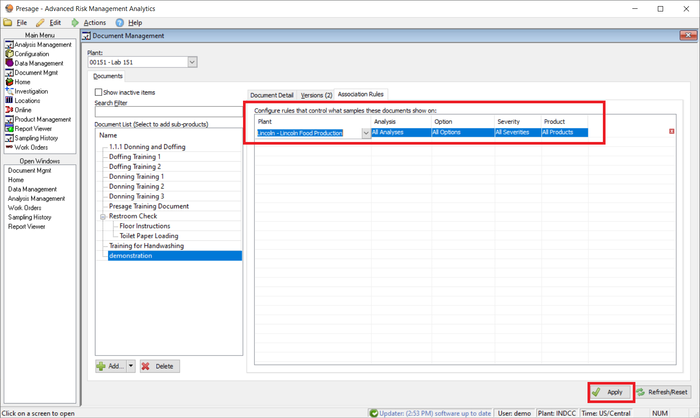700x418 pixels.
Task: Collapse the Restroom Check tree node
Action: 102,216
